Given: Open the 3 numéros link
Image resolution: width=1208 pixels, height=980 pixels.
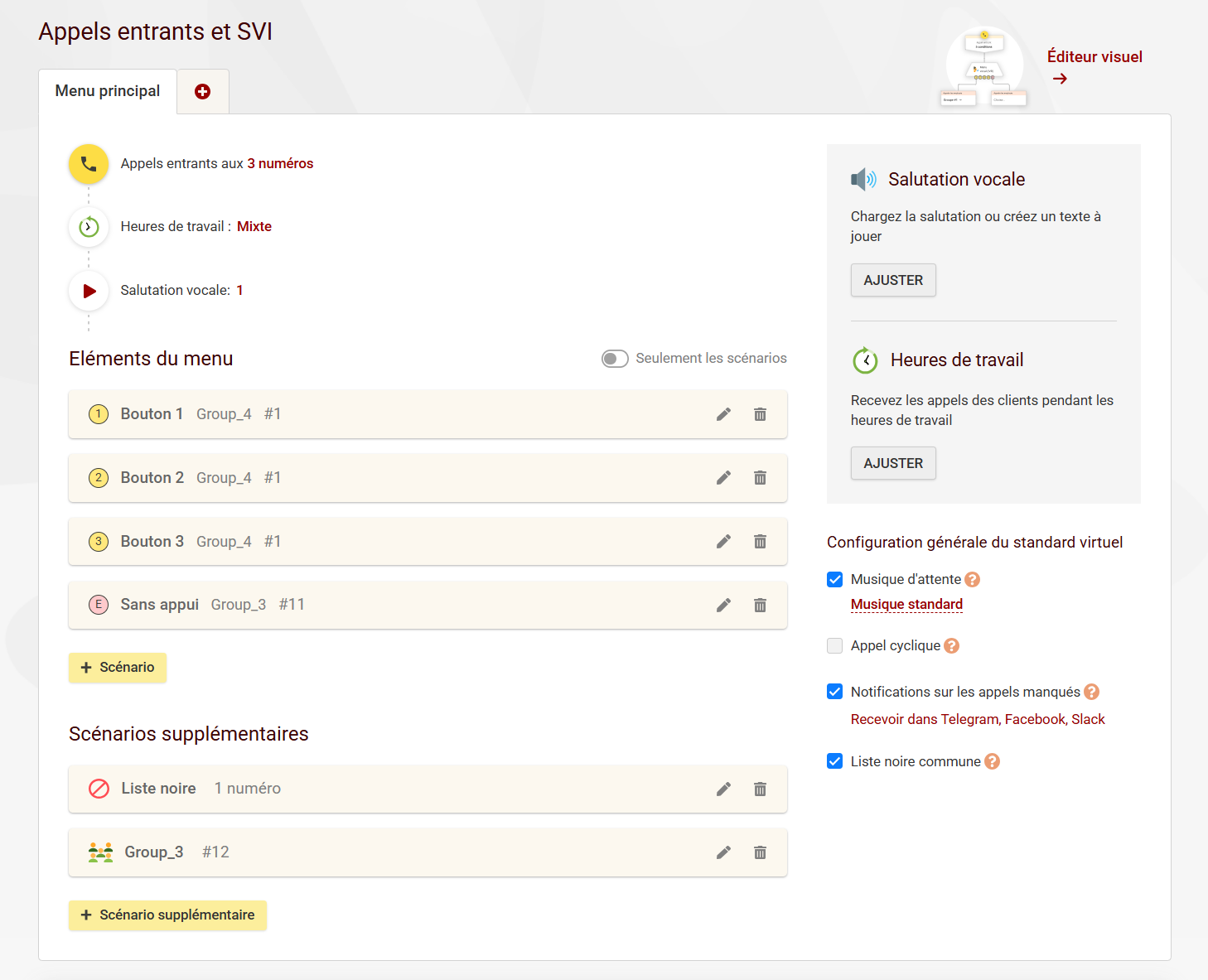Looking at the screenshot, I should [280, 164].
